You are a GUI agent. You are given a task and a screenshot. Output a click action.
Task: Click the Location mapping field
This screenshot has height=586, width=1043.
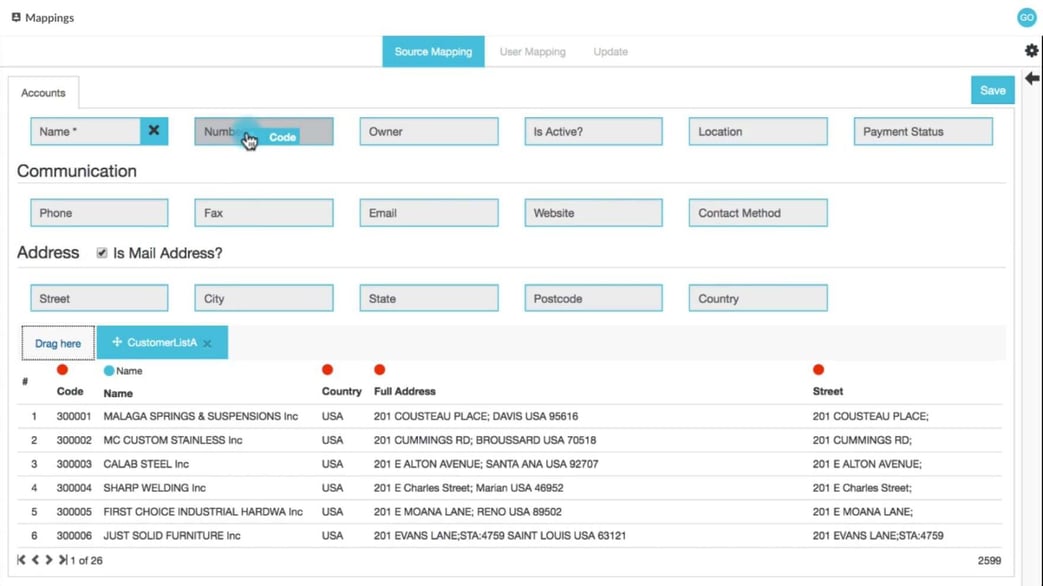pos(758,131)
